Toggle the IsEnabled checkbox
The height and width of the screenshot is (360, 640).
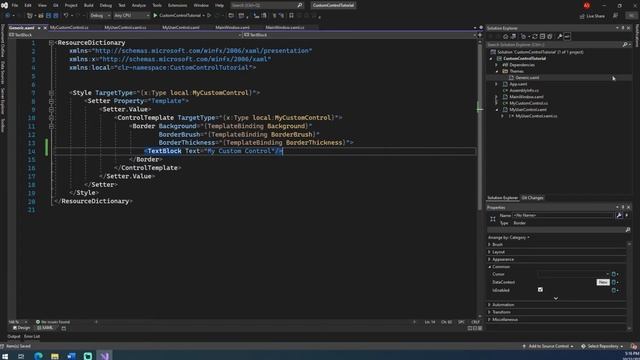click(x=540, y=290)
